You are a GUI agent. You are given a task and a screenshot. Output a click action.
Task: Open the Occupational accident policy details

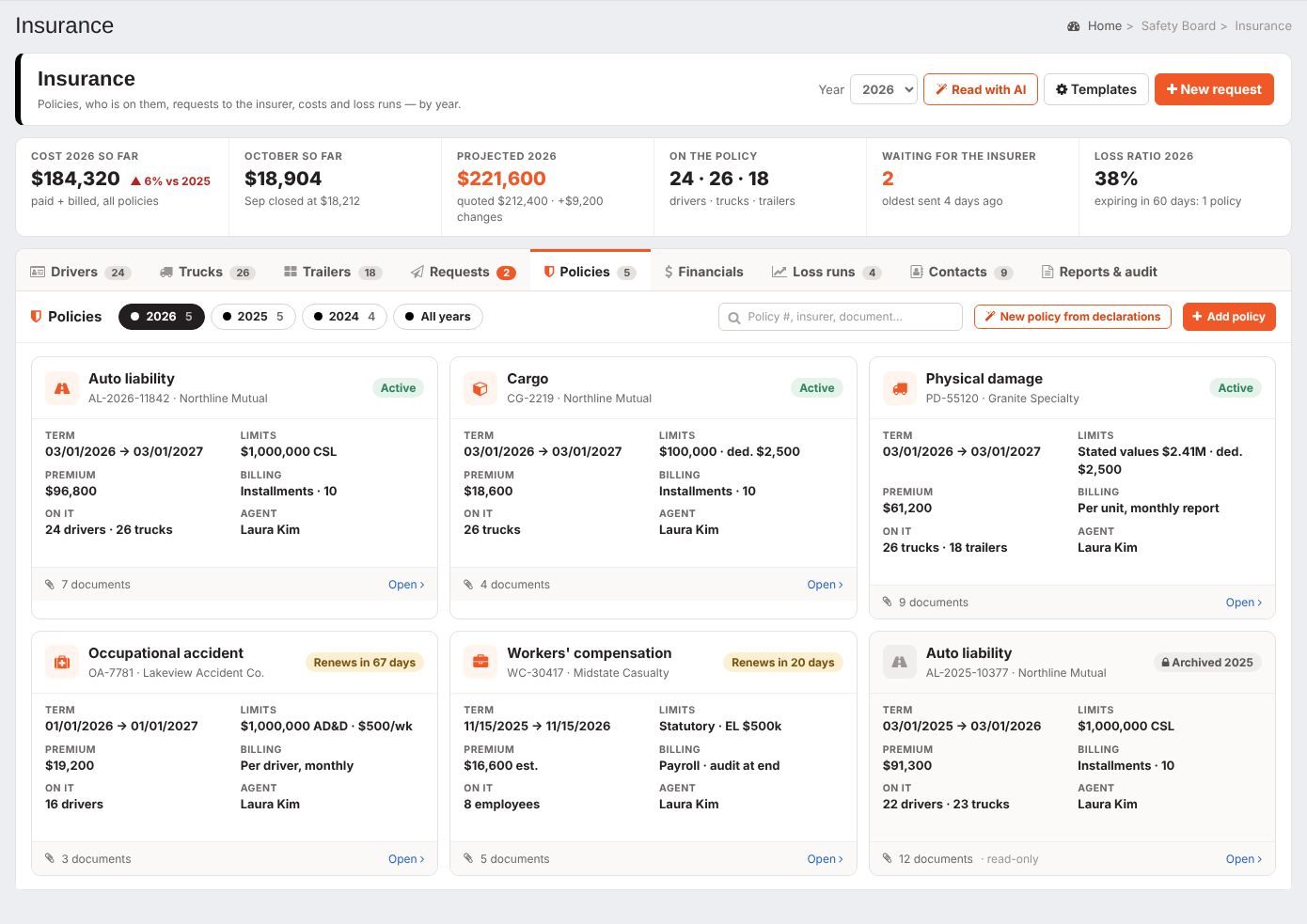[x=406, y=859]
